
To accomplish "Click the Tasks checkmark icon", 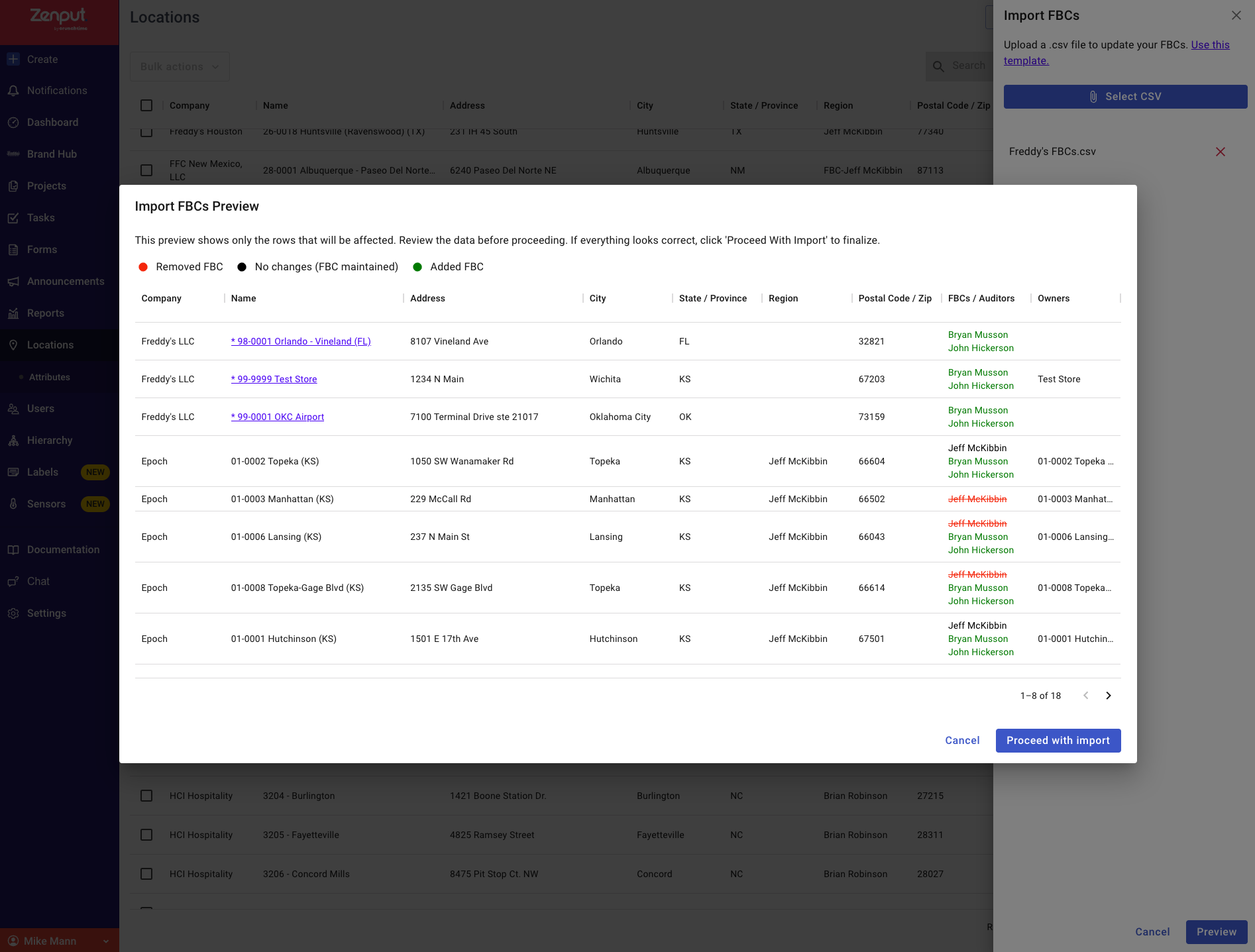I will [13, 218].
